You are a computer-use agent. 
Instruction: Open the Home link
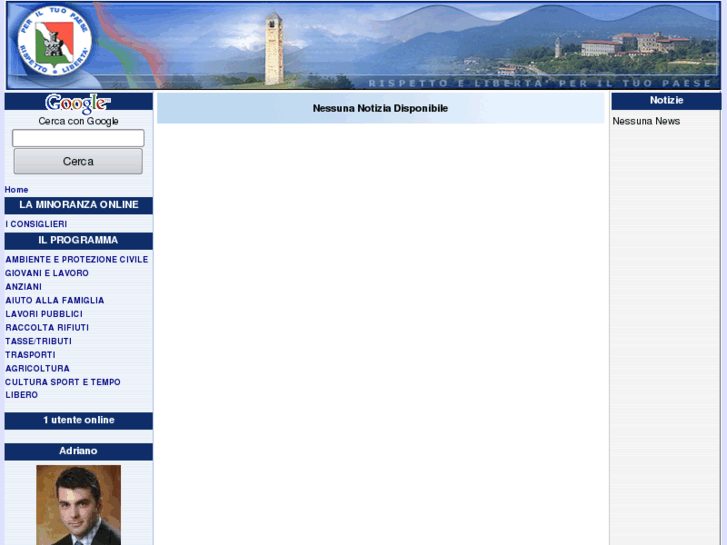pos(16,190)
